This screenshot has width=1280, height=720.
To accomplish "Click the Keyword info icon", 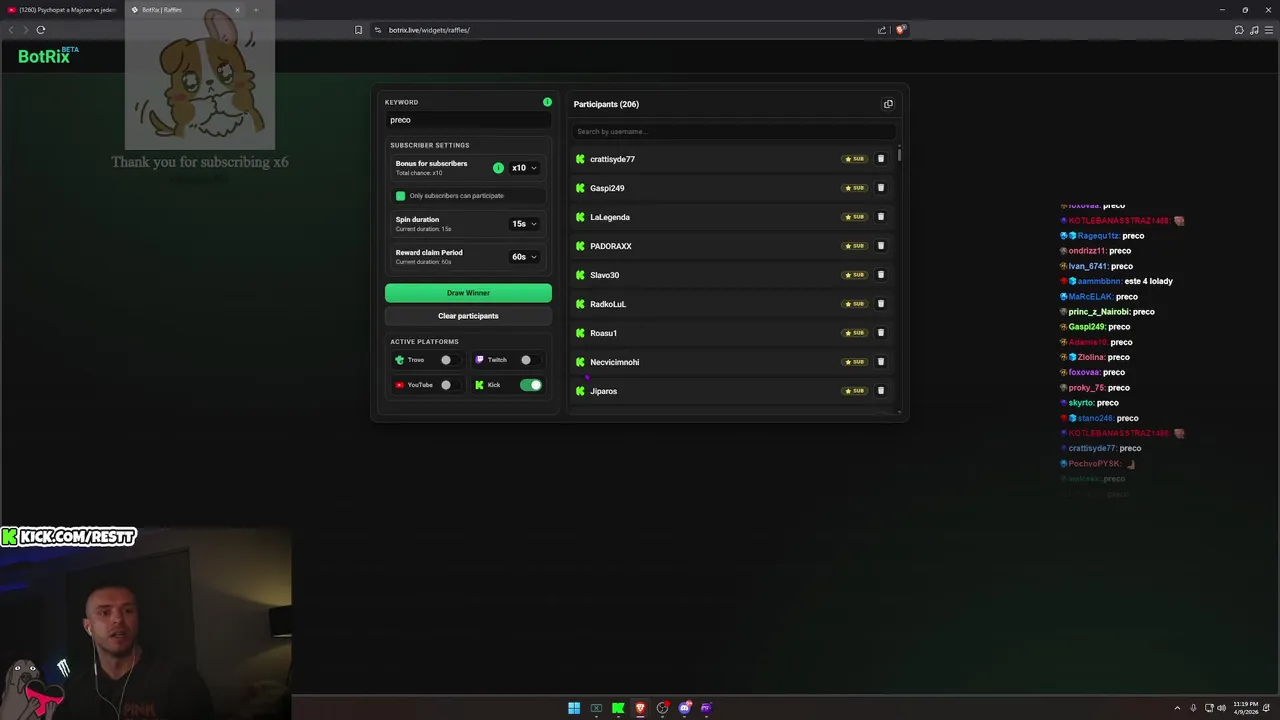I will coord(547,102).
